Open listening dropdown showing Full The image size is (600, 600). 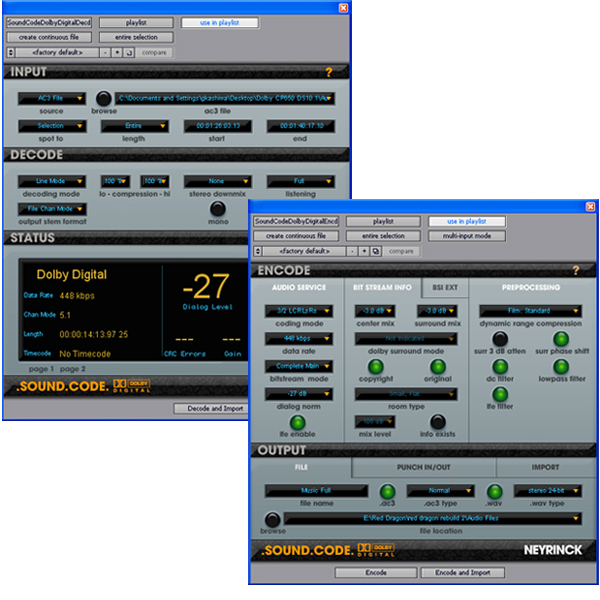[301, 181]
